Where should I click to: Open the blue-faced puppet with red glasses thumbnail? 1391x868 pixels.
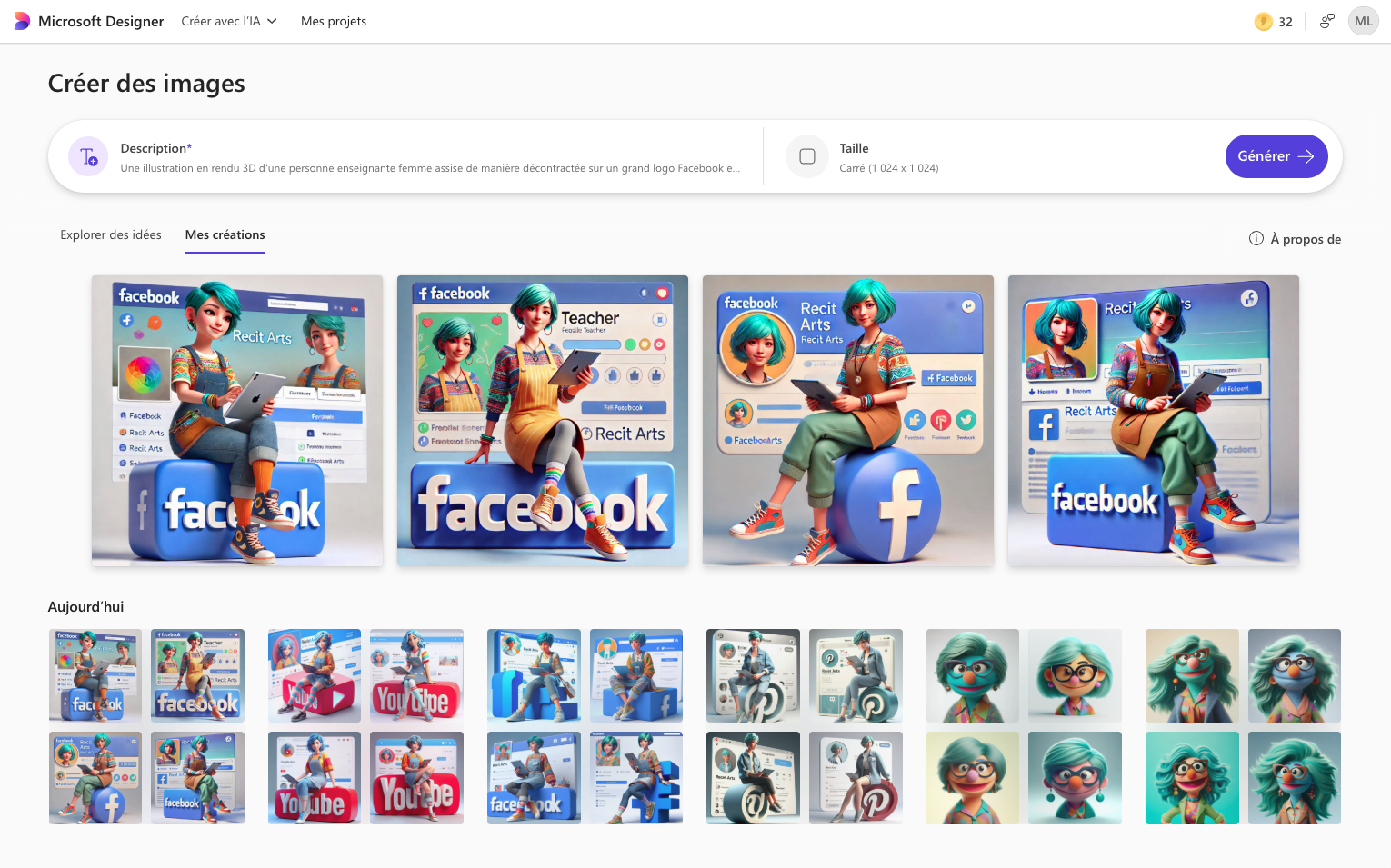tap(1075, 778)
